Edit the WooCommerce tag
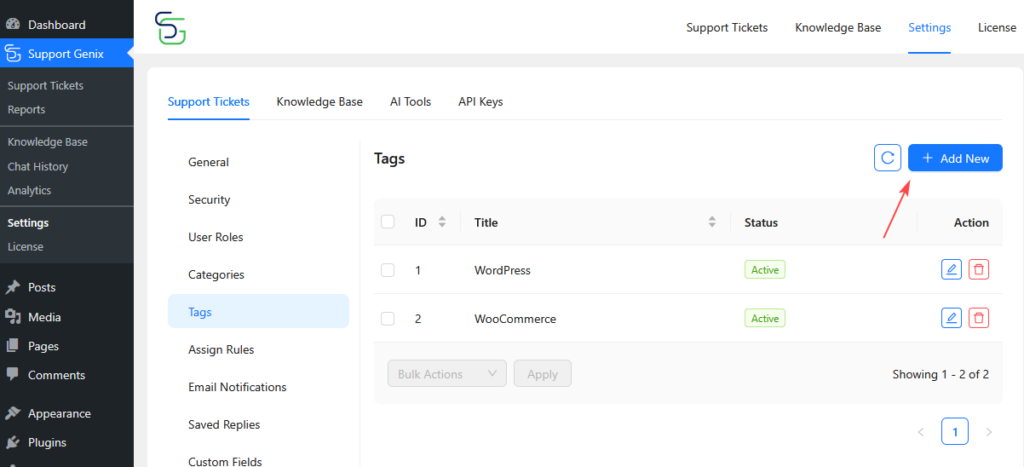The width and height of the screenshot is (1024, 467). pyautogui.click(x=952, y=318)
